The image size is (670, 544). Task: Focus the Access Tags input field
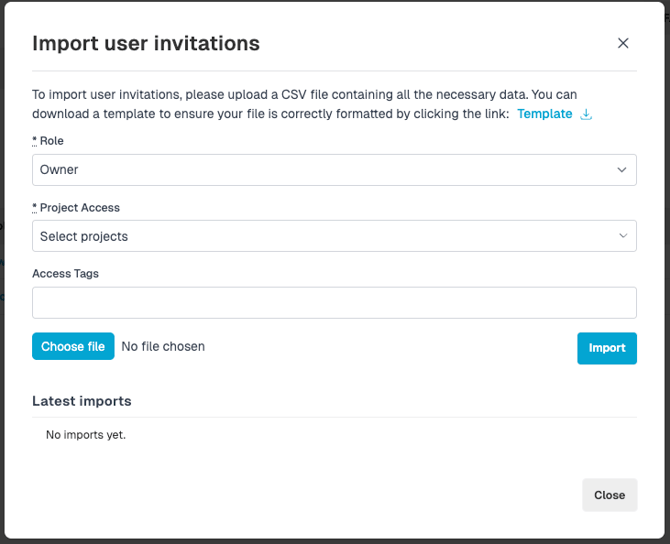click(x=334, y=303)
